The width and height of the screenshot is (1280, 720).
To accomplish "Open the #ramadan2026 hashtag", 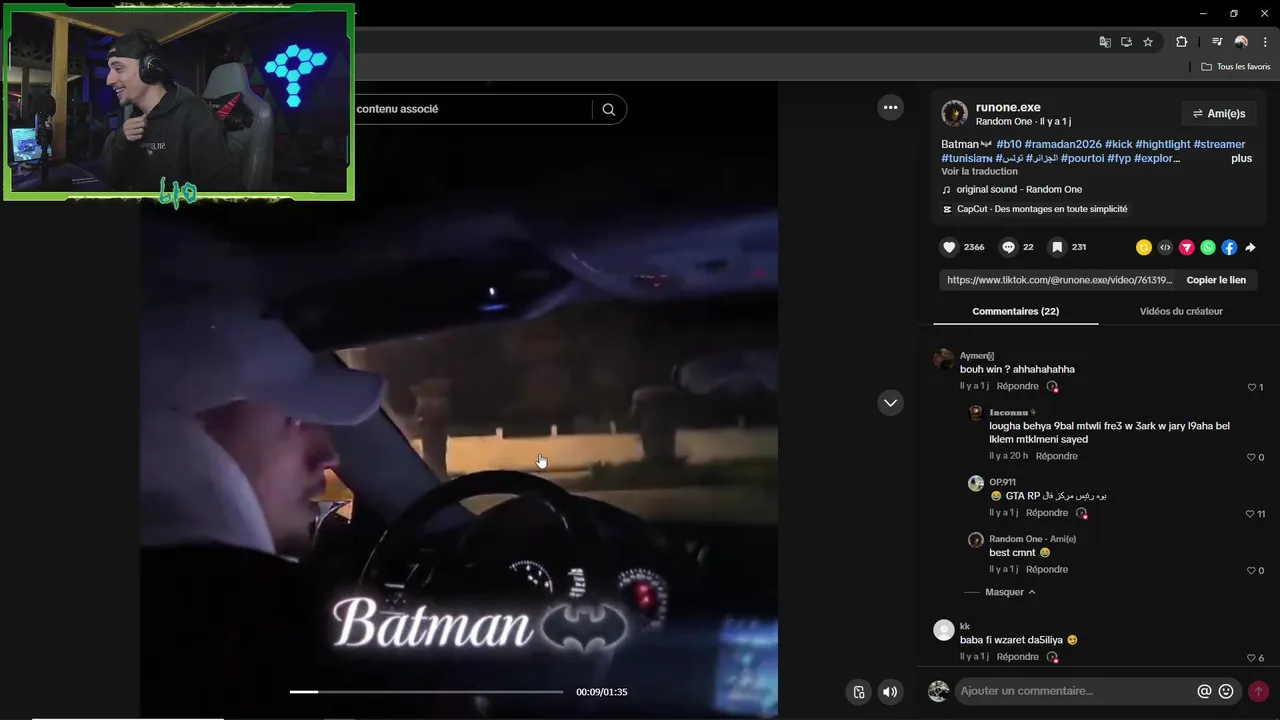I will point(1062,144).
